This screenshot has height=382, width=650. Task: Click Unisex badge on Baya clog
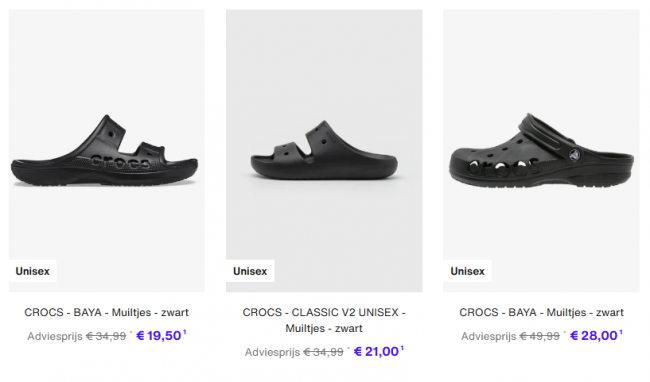click(467, 271)
